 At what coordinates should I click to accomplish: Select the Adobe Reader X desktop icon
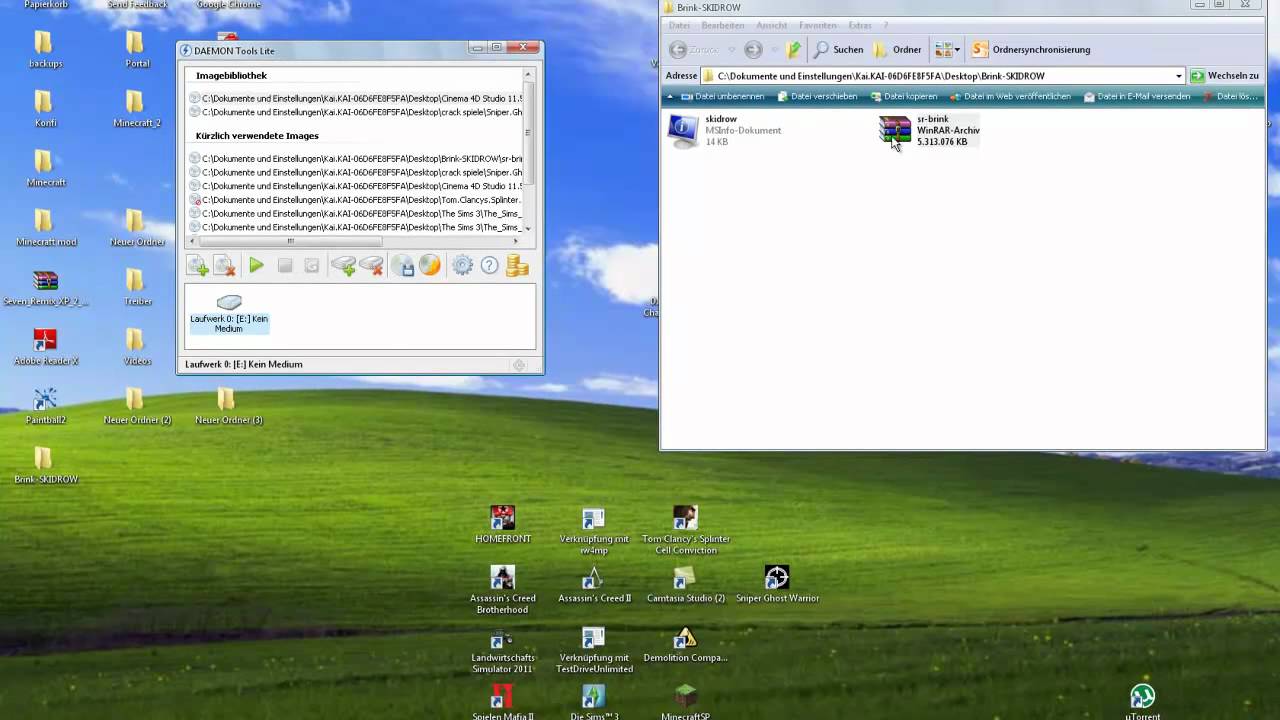45,347
